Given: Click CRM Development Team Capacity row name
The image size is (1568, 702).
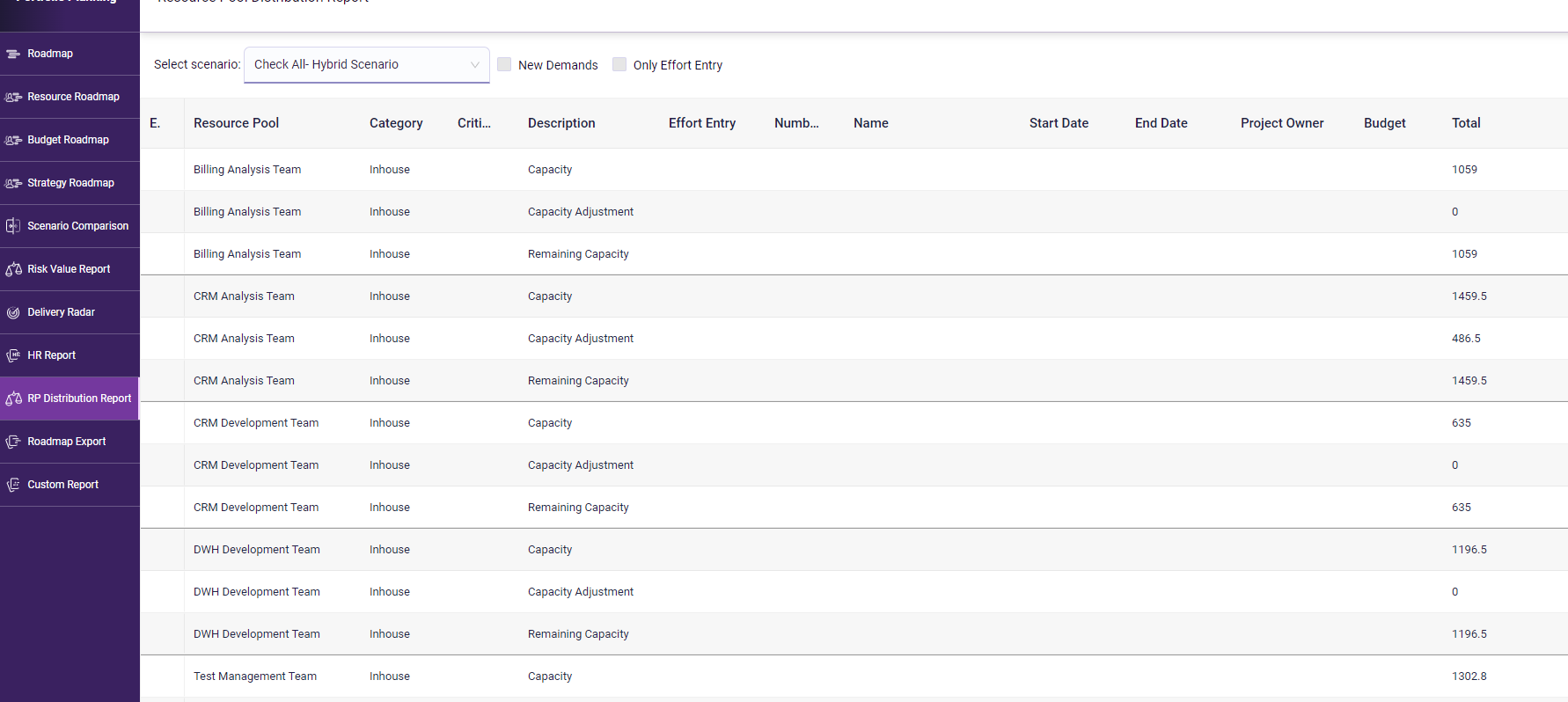Looking at the screenshot, I should [x=256, y=423].
